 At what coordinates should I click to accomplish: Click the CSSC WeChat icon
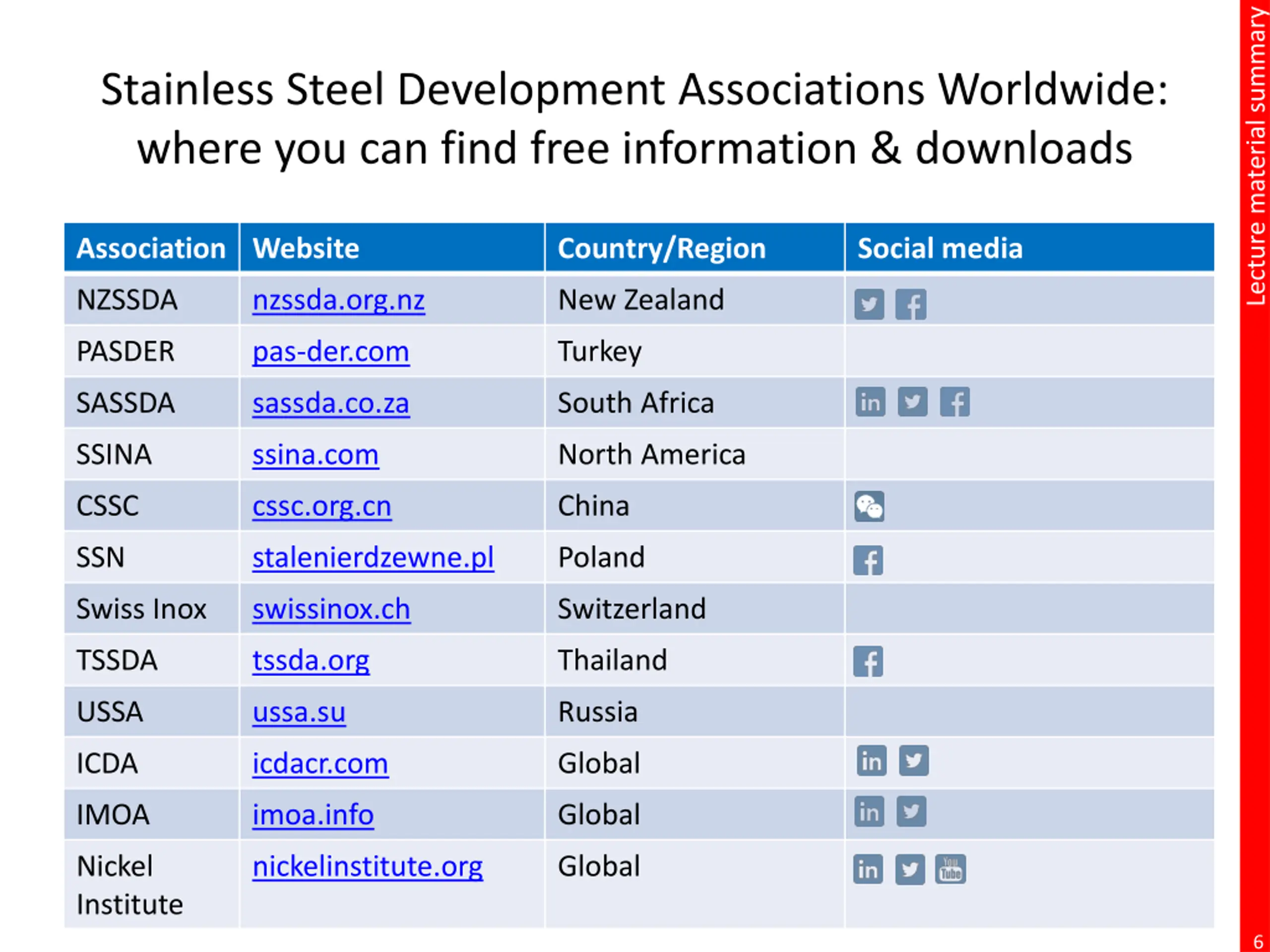[869, 506]
